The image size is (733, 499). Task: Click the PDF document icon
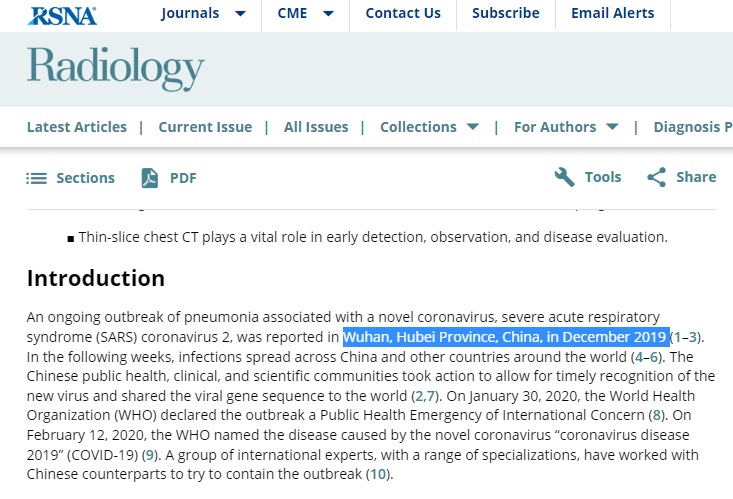(x=150, y=178)
